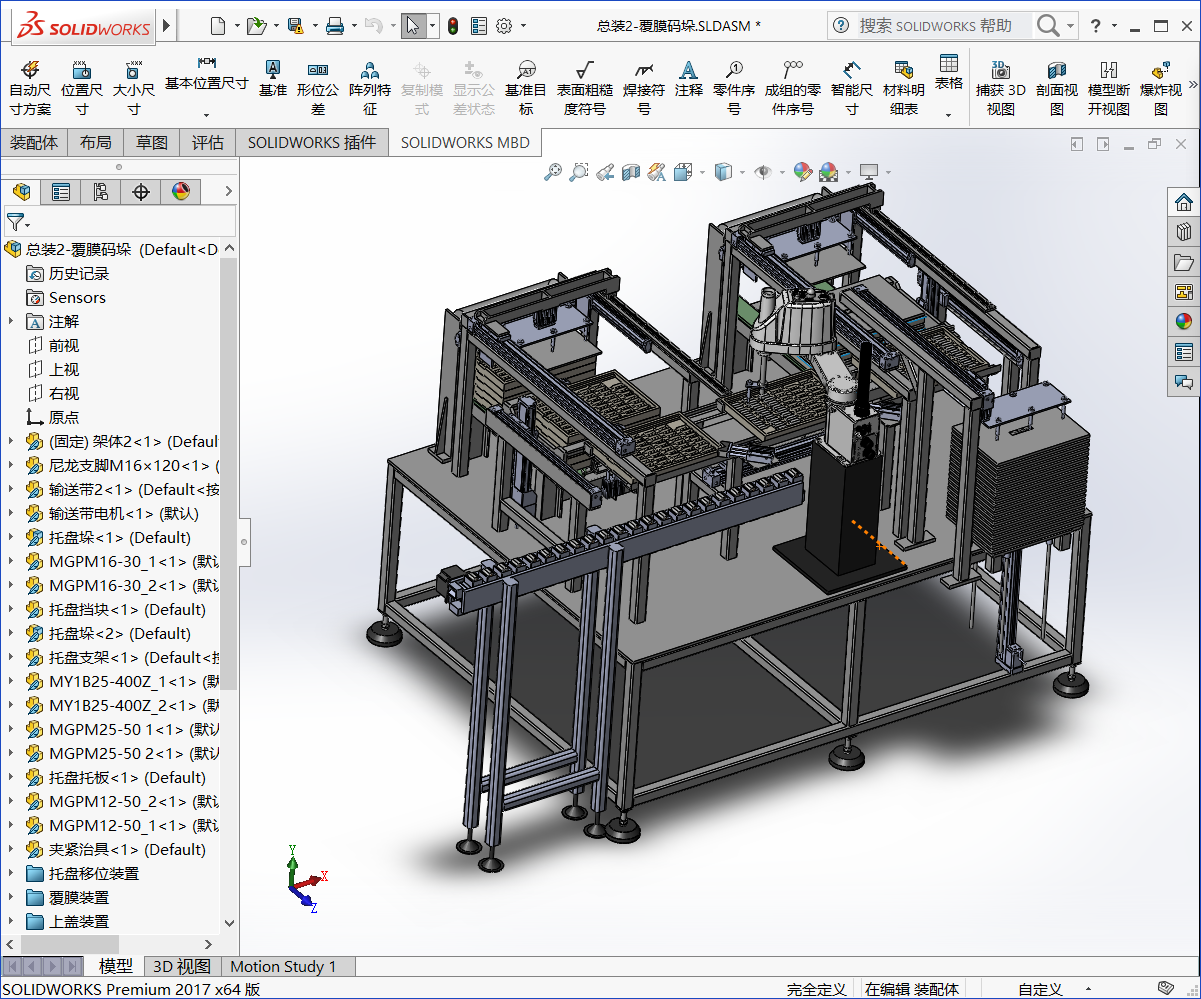The image size is (1201, 999).
Task: Click Previous View in heads-up toolbar
Action: tap(605, 172)
